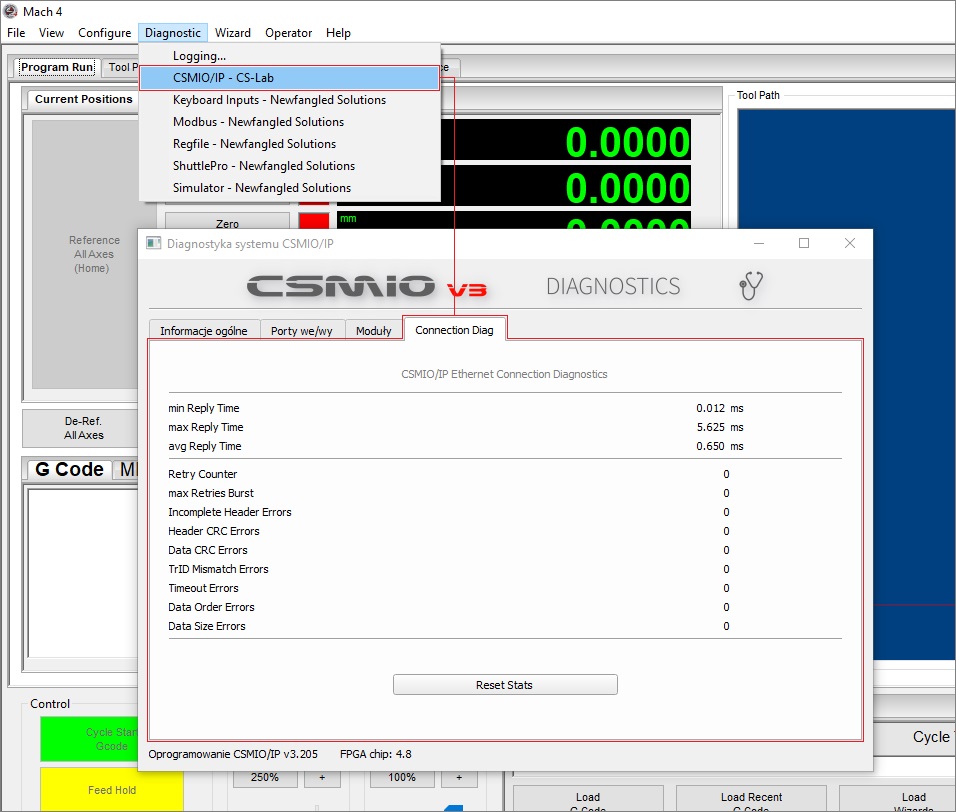Switch to the Program Run tab

click(57, 67)
